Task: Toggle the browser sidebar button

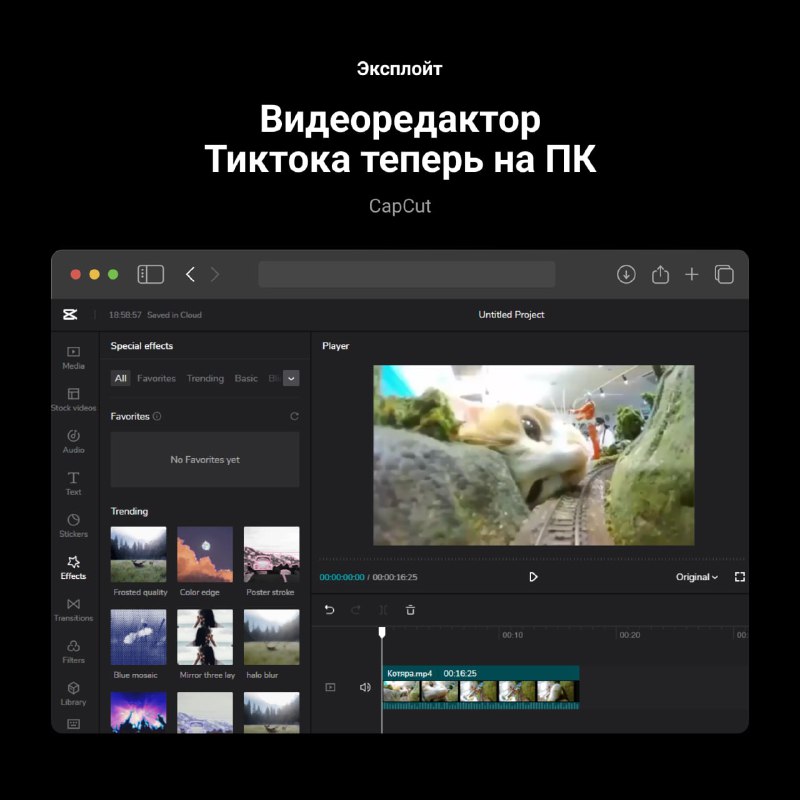Action: tap(151, 274)
